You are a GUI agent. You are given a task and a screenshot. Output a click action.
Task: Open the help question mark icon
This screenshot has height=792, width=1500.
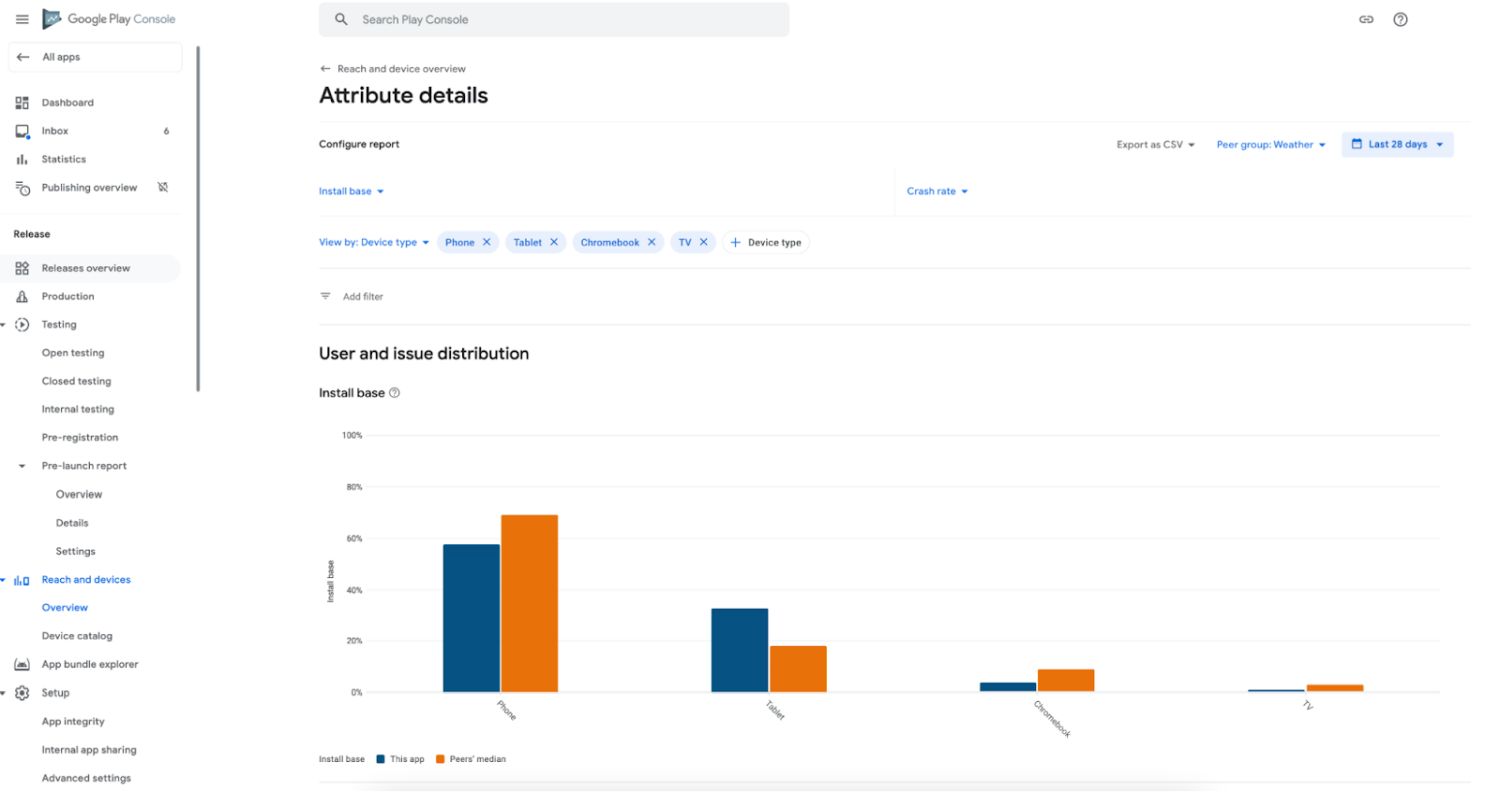tap(1400, 19)
